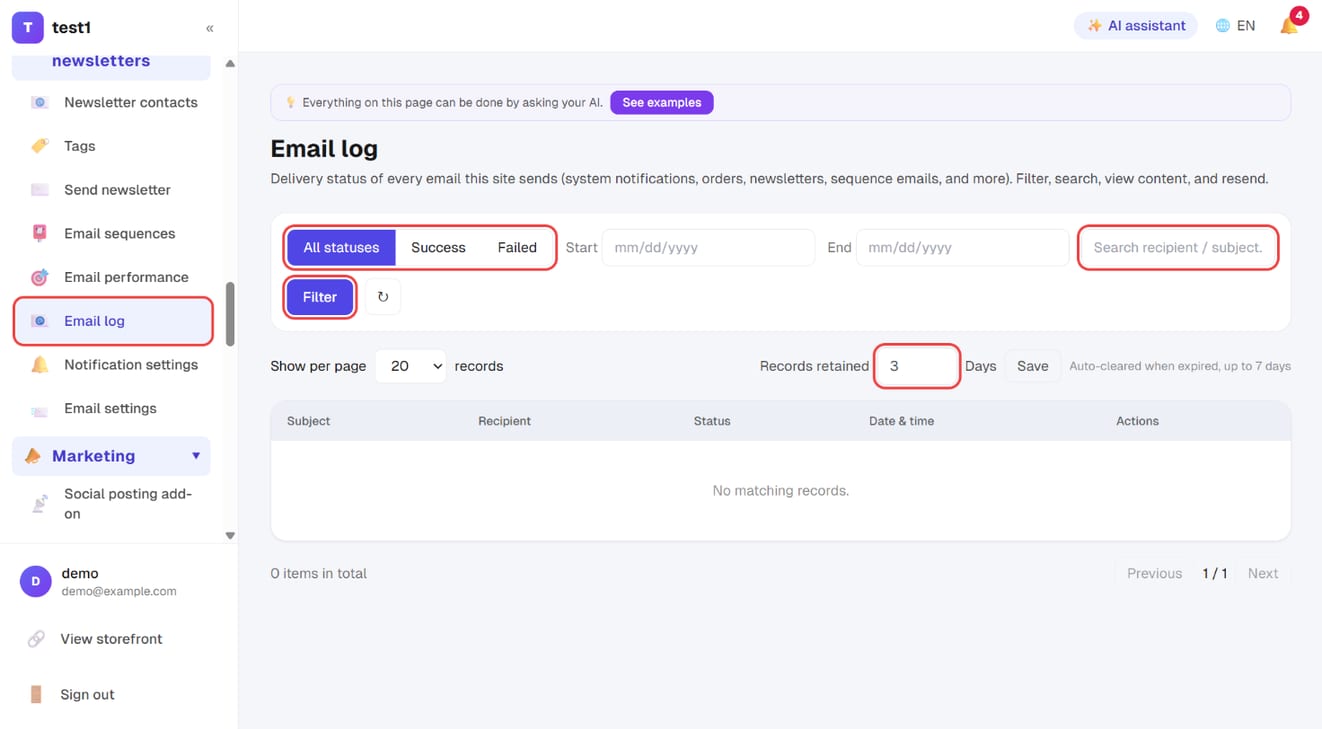Click demo@example.com account text
The image size is (1322, 729).
click(119, 591)
